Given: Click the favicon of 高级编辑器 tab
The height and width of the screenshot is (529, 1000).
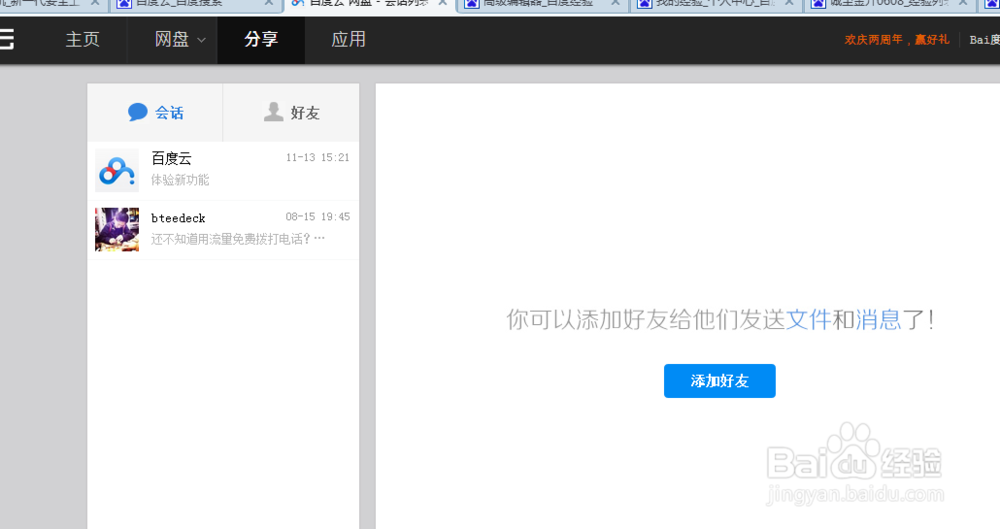Looking at the screenshot, I should [472, 3].
